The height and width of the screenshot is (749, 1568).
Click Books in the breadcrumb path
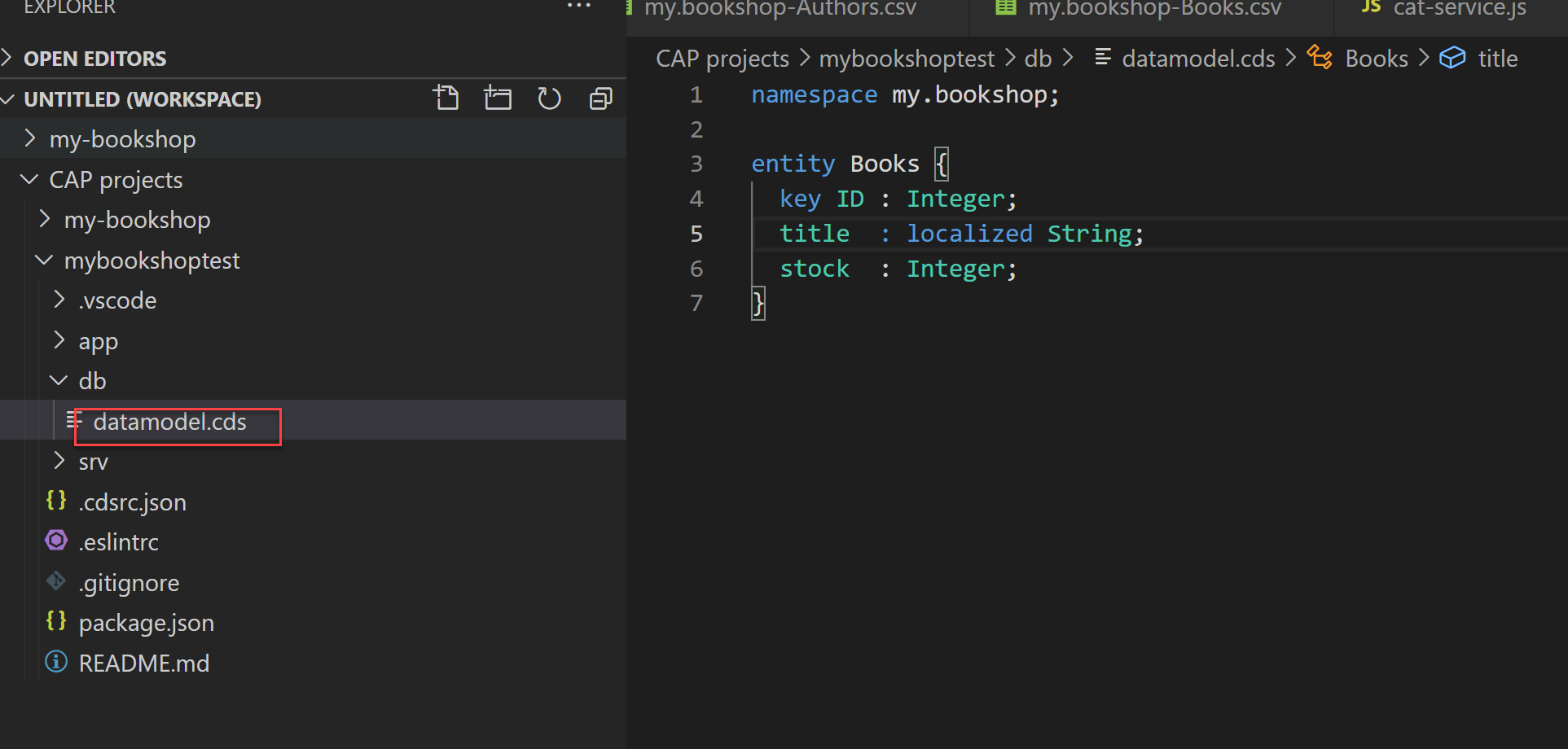click(1376, 59)
